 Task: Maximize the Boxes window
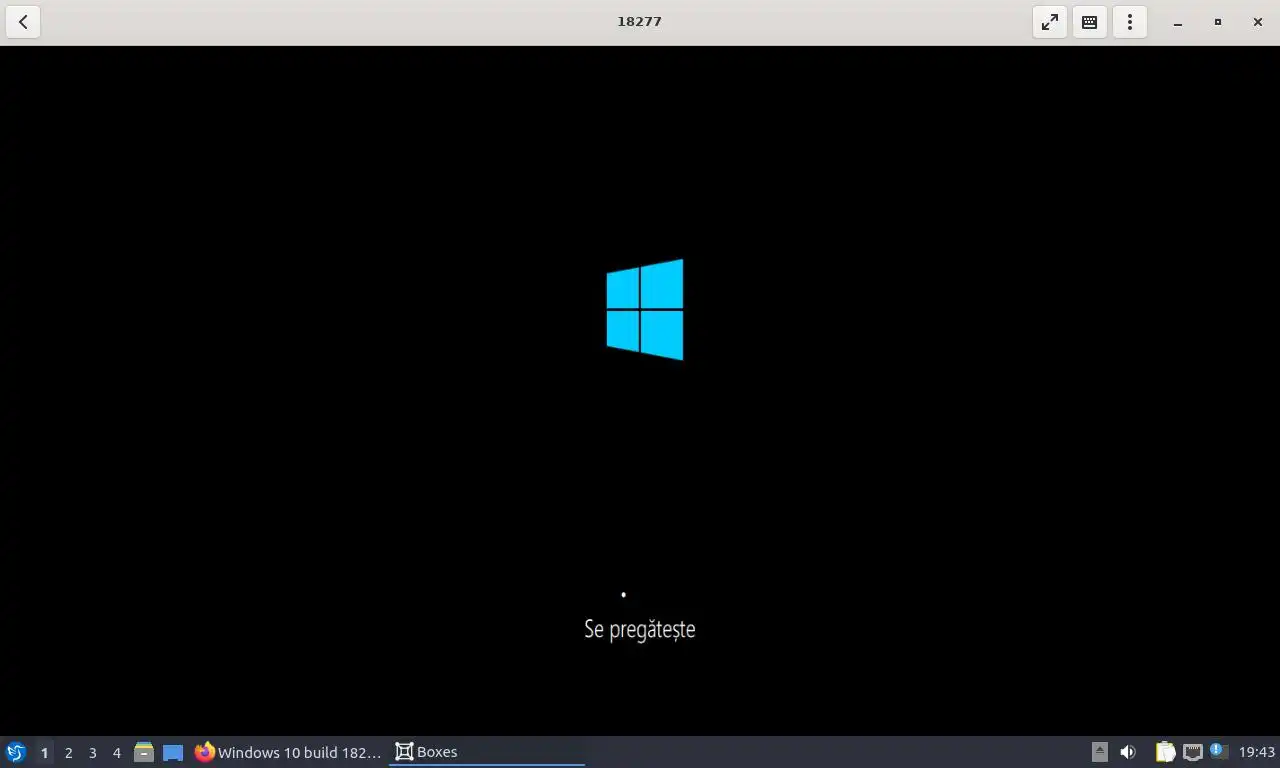click(x=1218, y=22)
